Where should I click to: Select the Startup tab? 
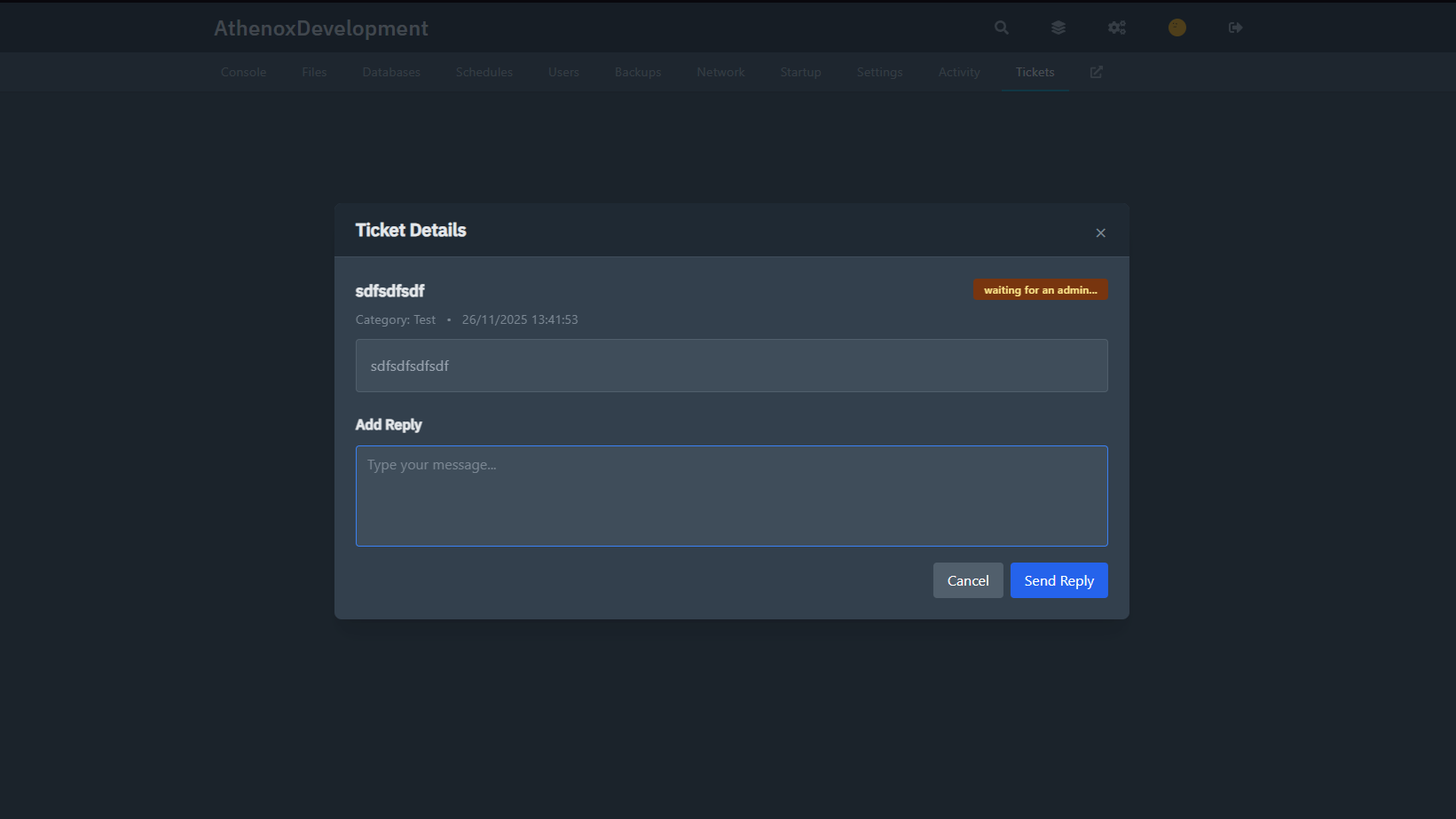tap(800, 72)
